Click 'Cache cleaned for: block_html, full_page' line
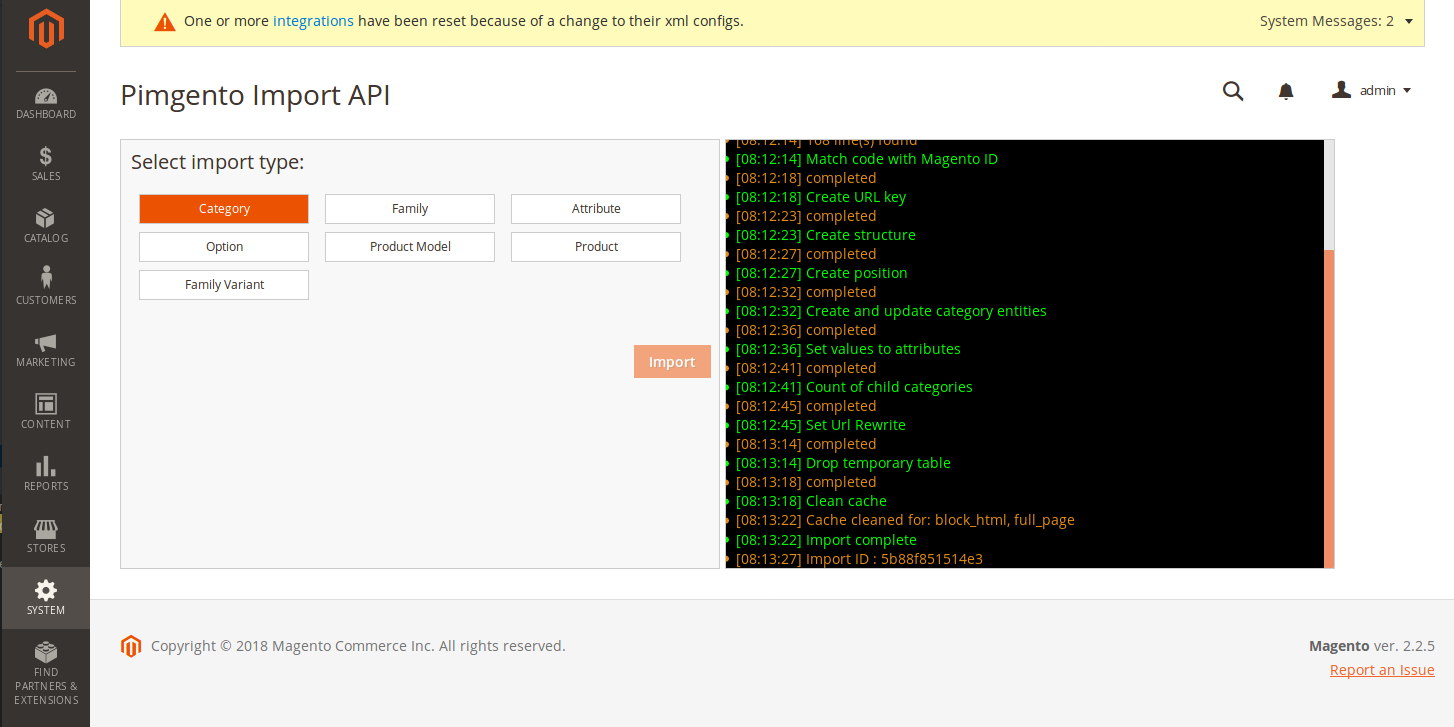Image resolution: width=1454 pixels, height=727 pixels. [x=905, y=520]
